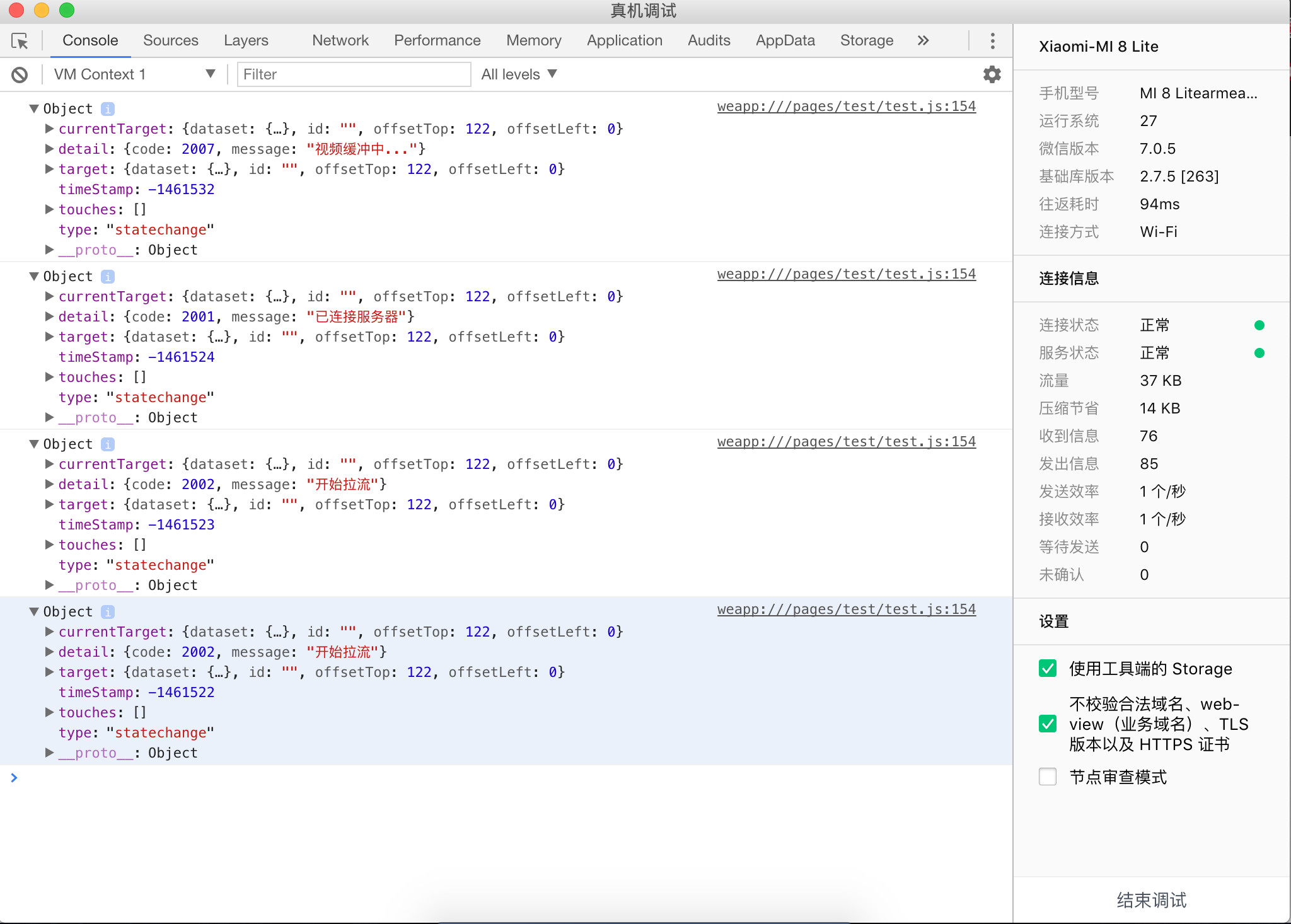Click the 94ms round-trip value

[x=1159, y=204]
